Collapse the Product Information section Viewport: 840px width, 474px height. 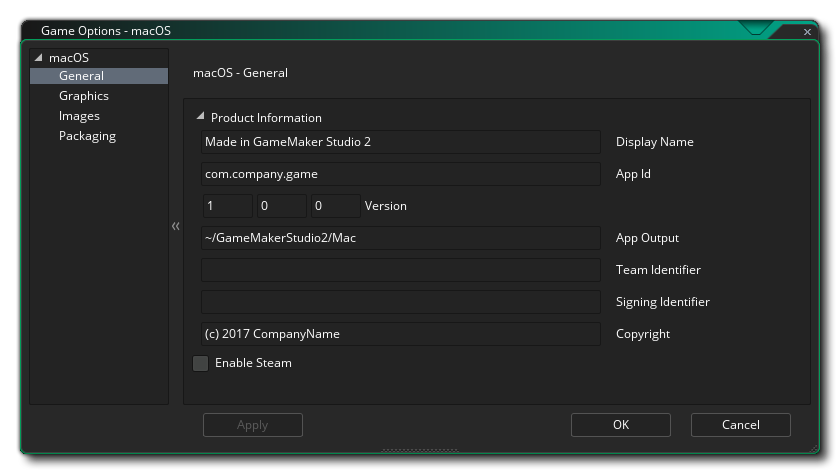tap(200, 117)
